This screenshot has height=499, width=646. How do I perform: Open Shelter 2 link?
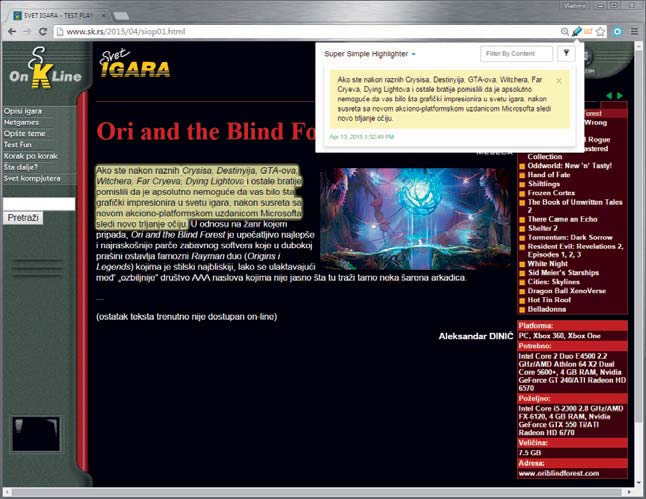pos(543,228)
